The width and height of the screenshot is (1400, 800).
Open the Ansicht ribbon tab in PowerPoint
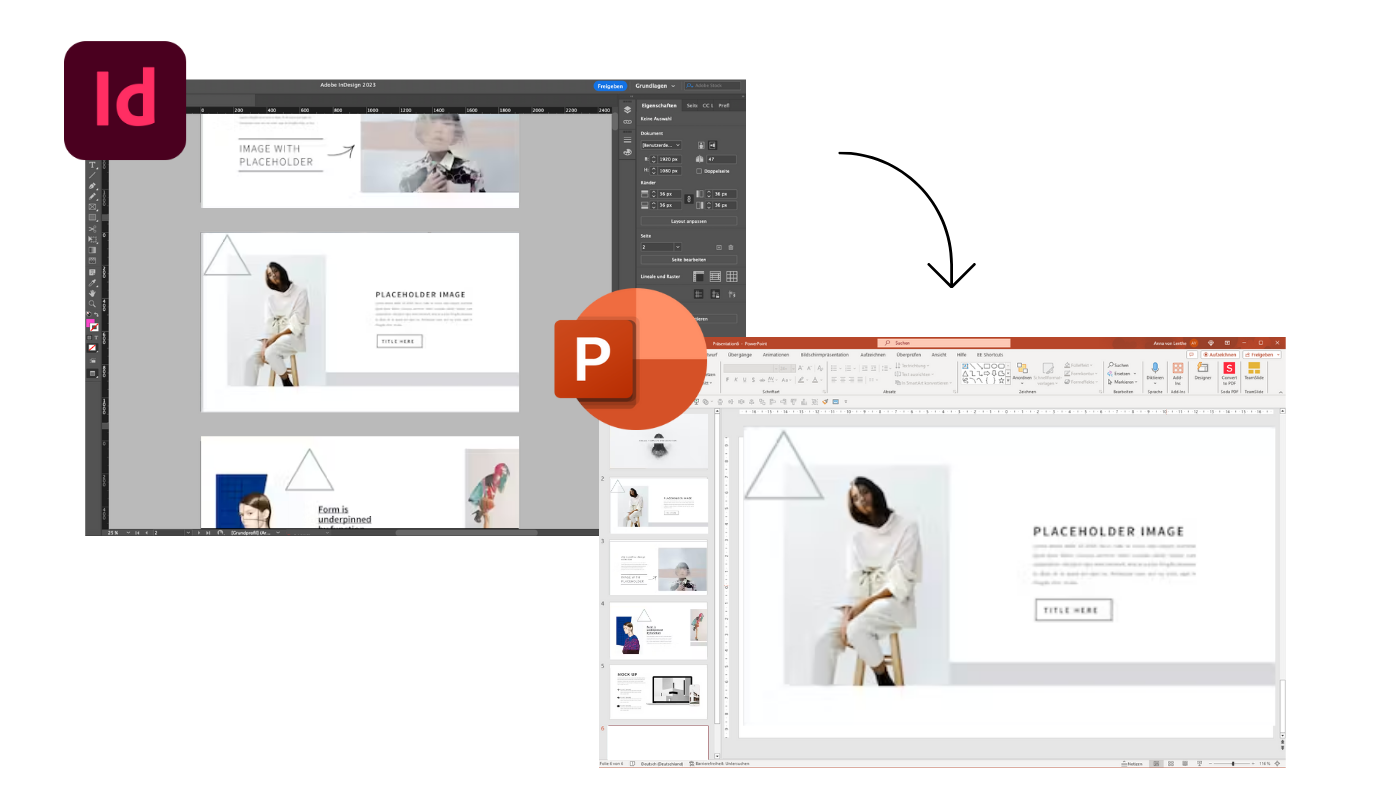(x=939, y=354)
